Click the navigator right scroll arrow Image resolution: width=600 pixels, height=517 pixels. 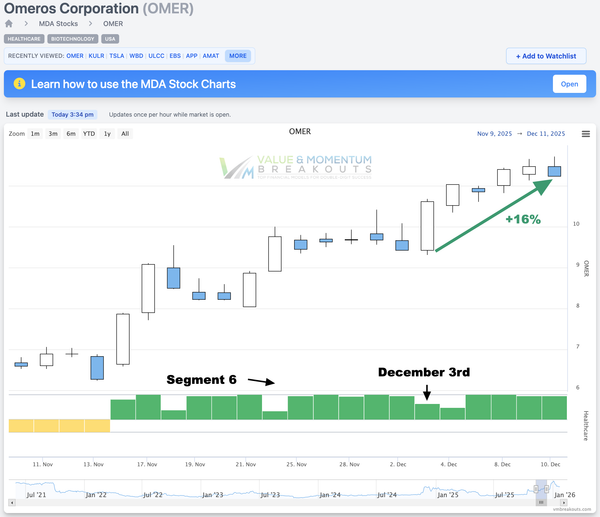click(x=563, y=503)
